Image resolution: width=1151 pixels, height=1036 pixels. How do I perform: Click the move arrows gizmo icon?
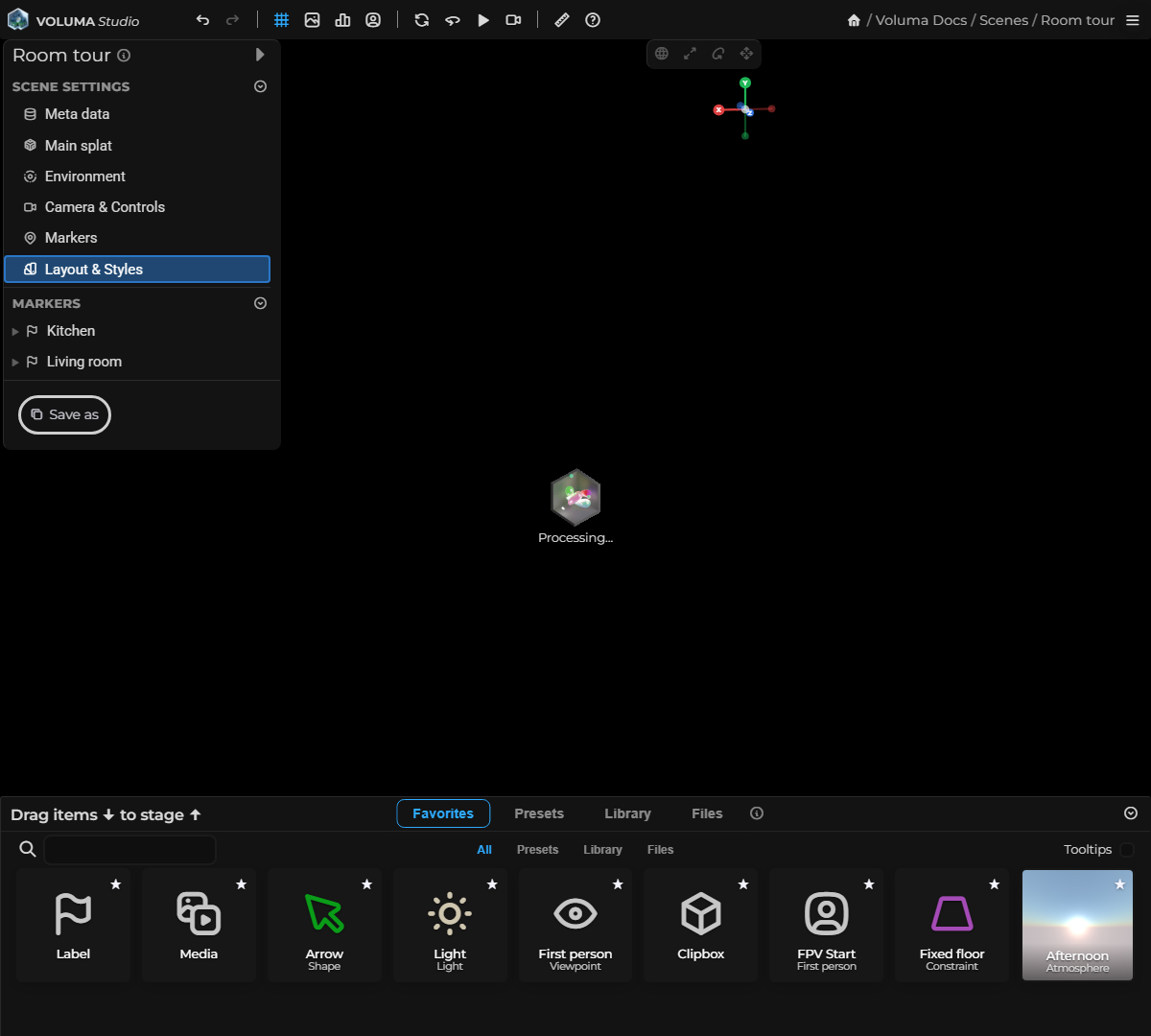tap(746, 54)
